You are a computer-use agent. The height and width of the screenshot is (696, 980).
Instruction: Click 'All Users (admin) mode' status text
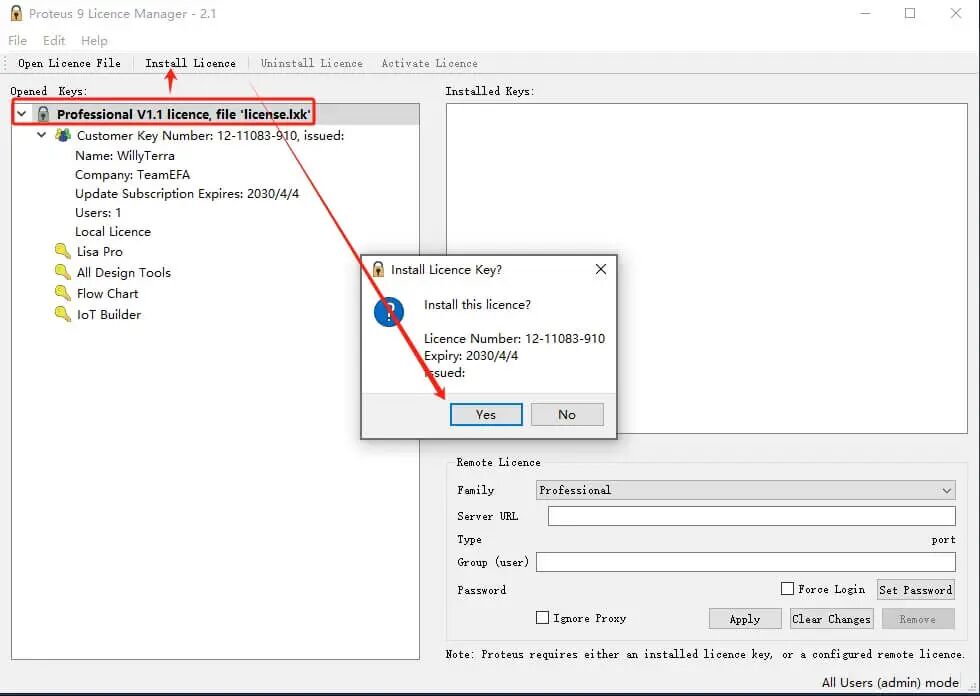[x=890, y=682]
